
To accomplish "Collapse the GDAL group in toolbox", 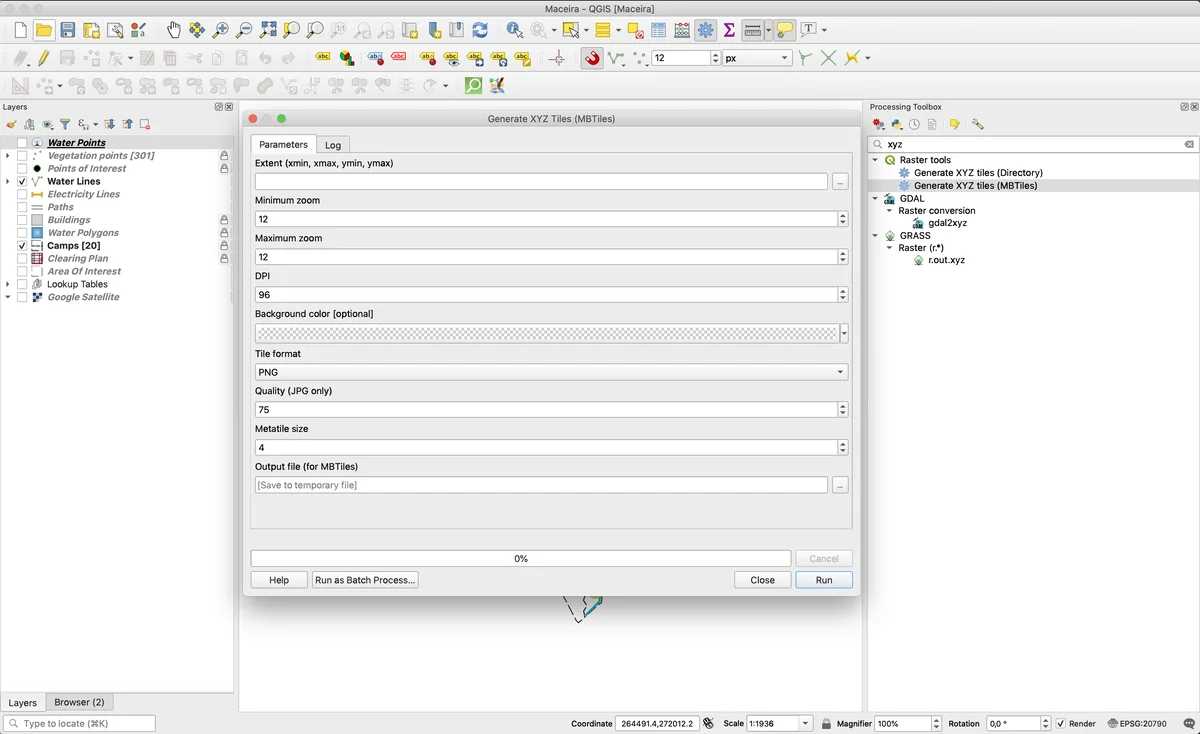I will point(876,199).
